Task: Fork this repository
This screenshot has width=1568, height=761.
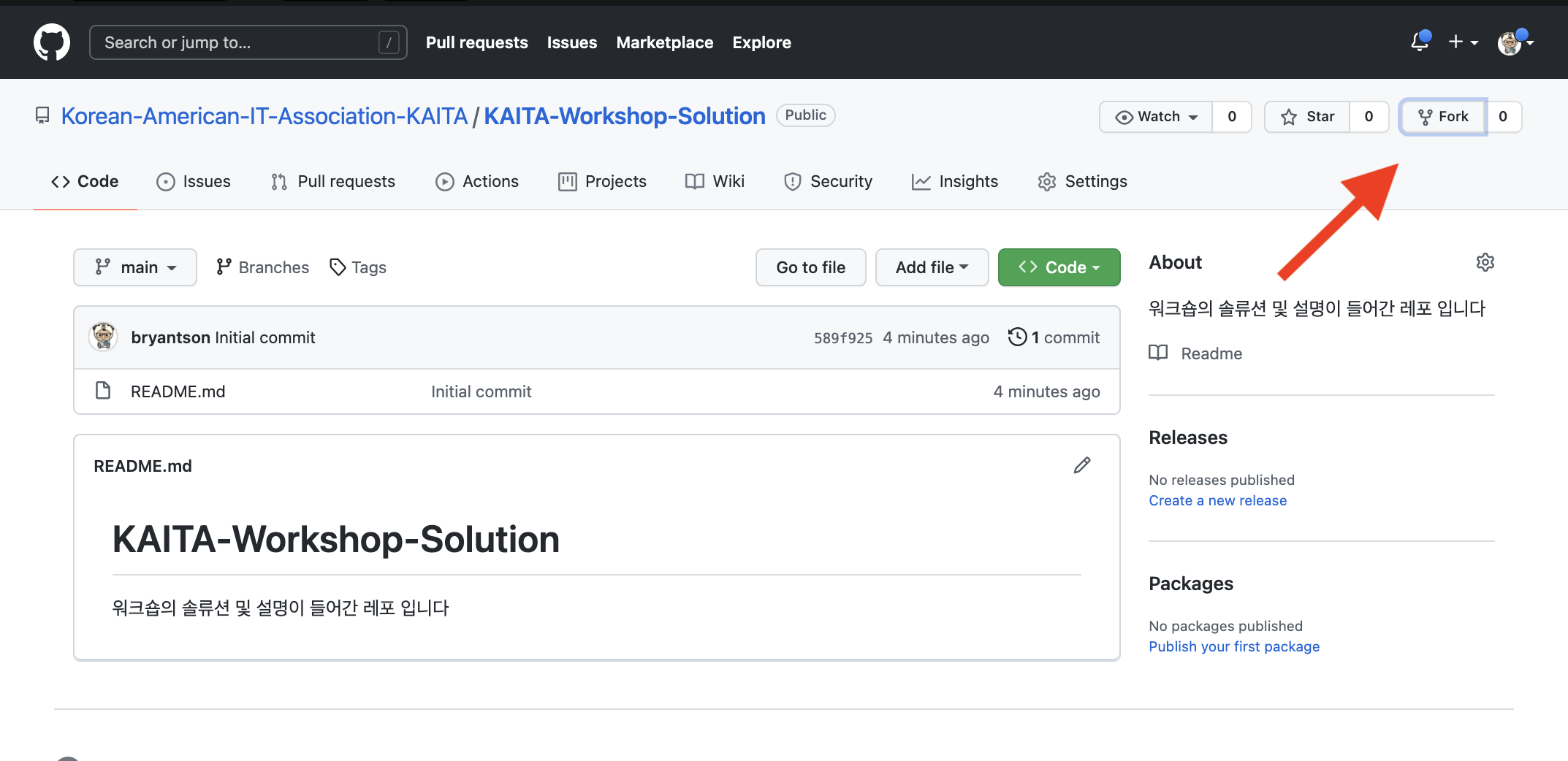Action: tap(1443, 117)
